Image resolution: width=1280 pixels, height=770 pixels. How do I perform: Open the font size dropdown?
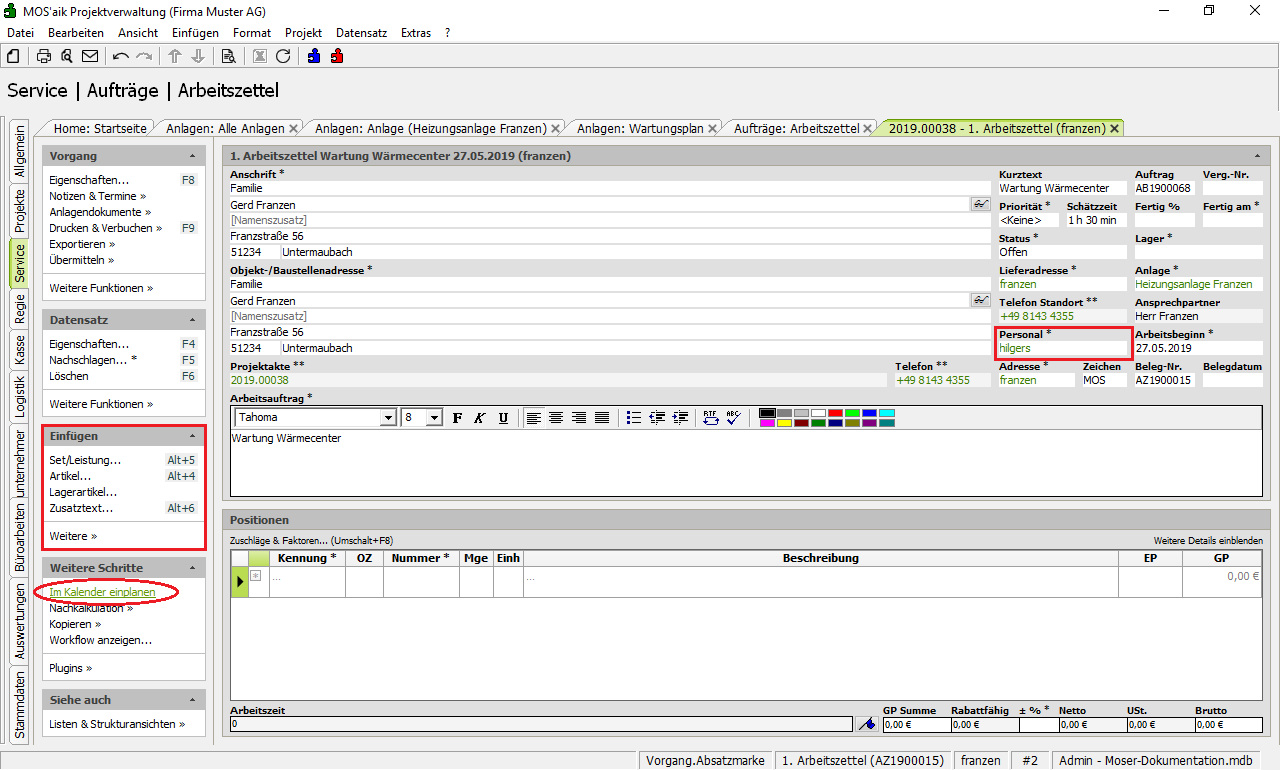pos(434,418)
